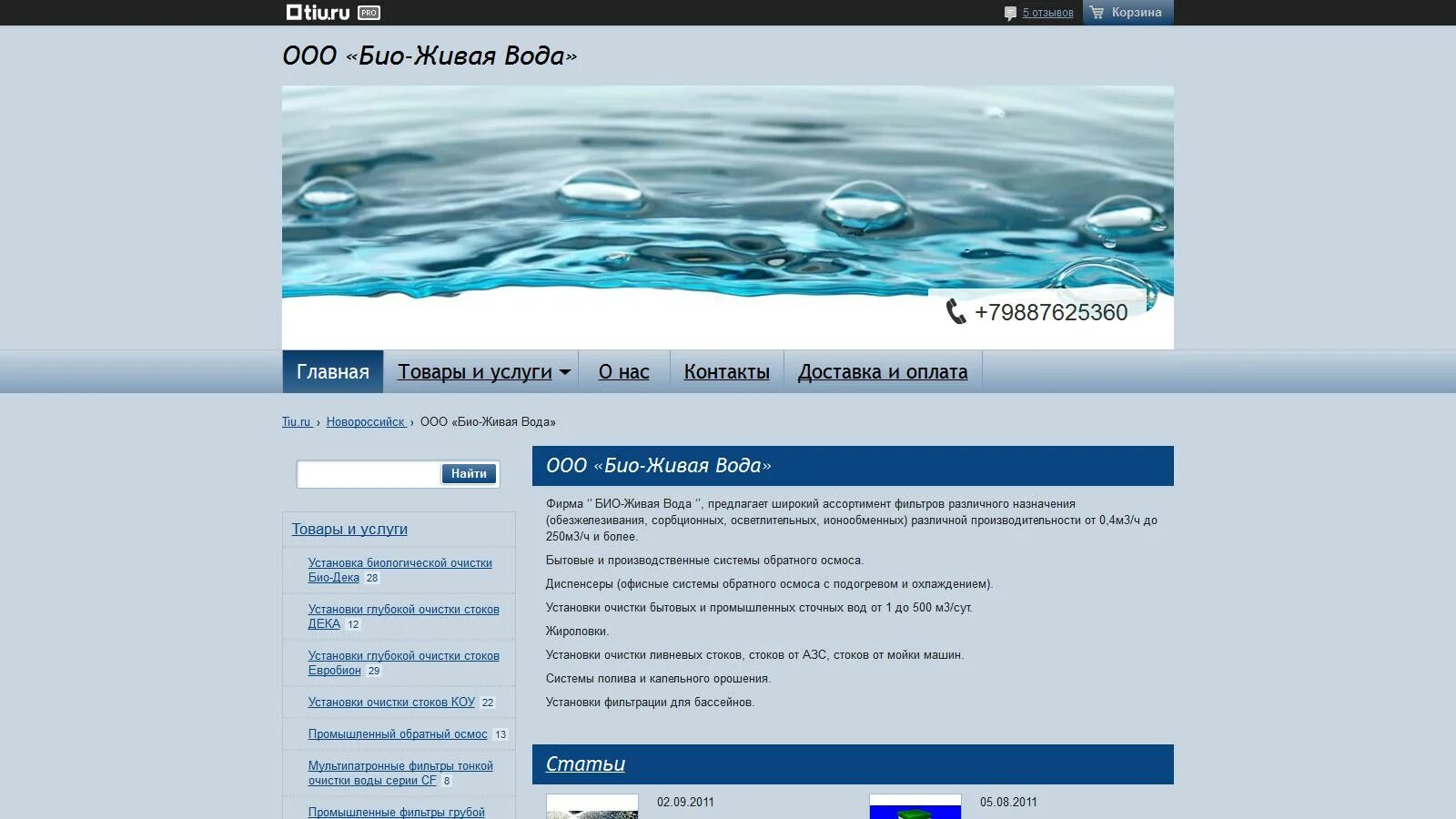1456x819 pixels.
Task: Open Промышленные фильтры грубой category link
Action: coord(397,812)
